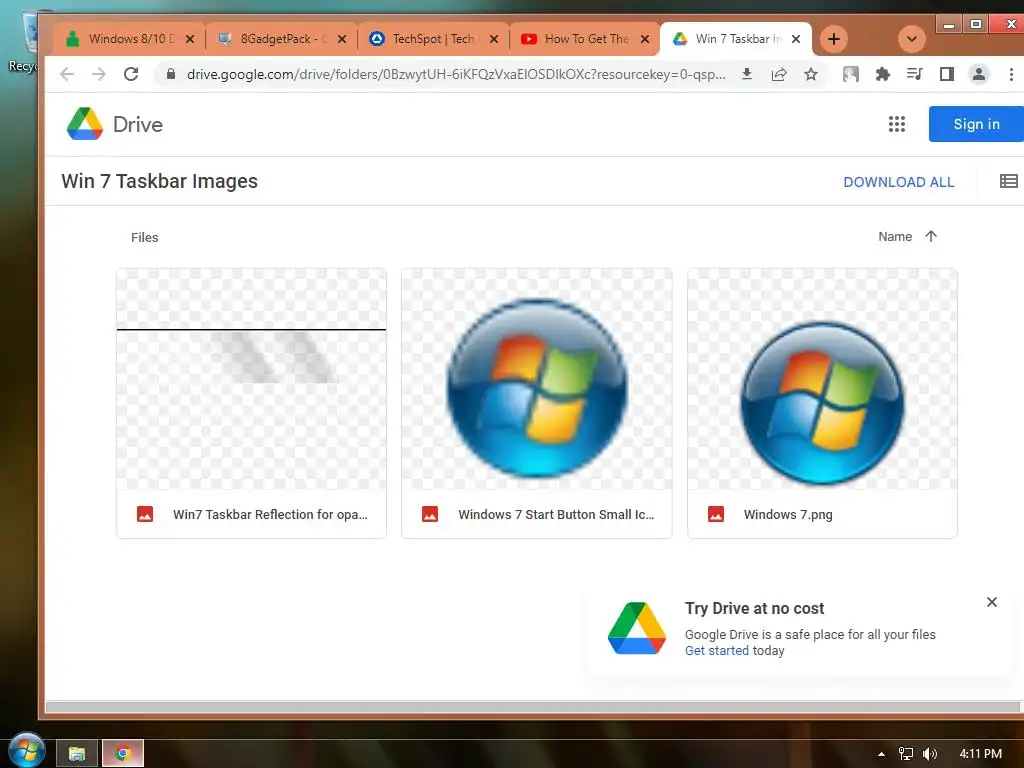The height and width of the screenshot is (768, 1024).
Task: Open the Windows 7.png thumbnail
Action: (x=822, y=379)
